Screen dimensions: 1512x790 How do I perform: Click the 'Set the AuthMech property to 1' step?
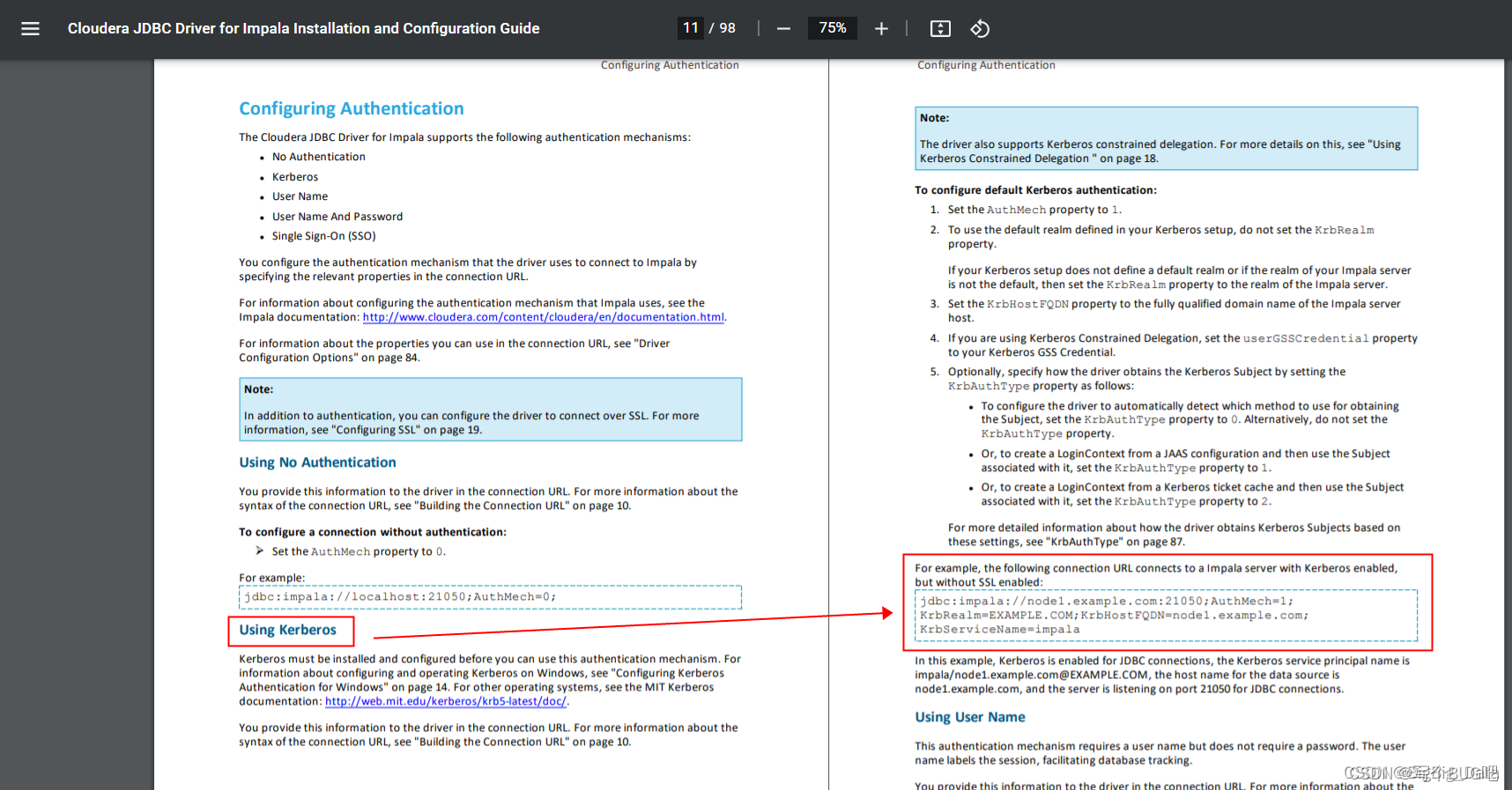tap(1034, 210)
